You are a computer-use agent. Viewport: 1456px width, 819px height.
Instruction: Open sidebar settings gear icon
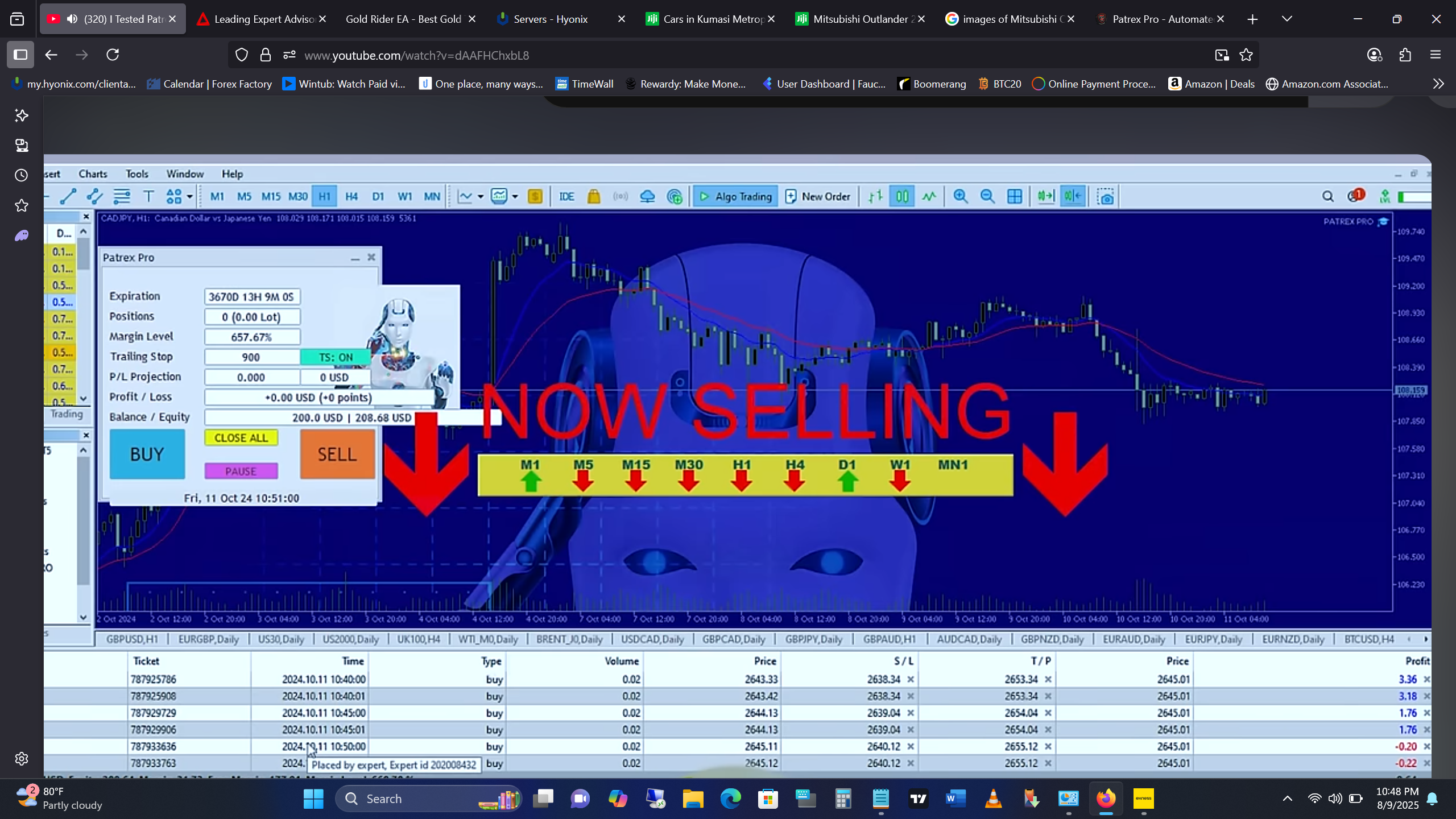coord(22,759)
